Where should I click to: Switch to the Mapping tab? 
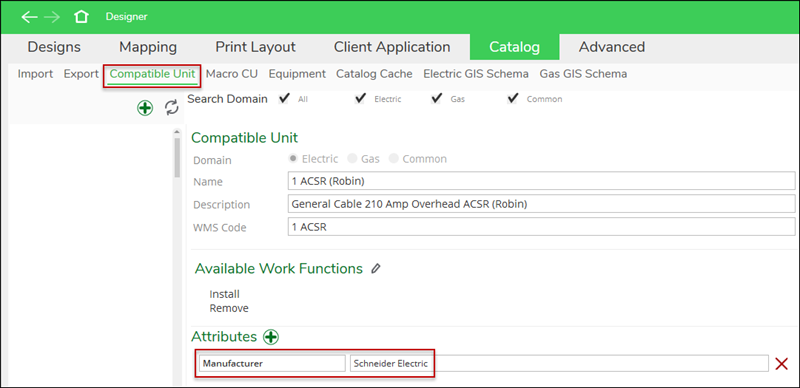(148, 47)
